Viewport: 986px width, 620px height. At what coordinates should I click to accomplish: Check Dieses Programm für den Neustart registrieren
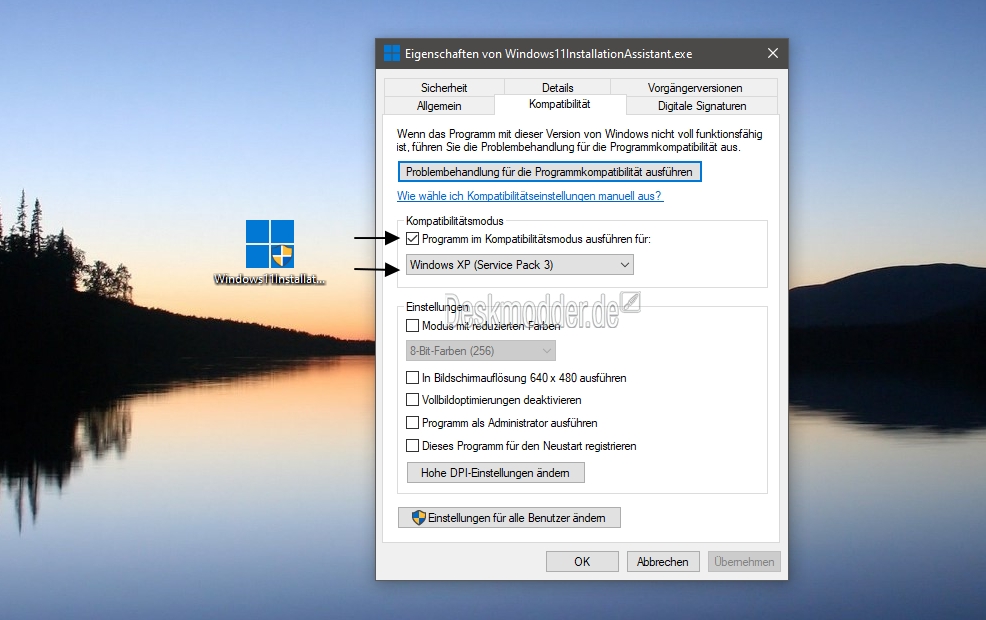click(413, 446)
